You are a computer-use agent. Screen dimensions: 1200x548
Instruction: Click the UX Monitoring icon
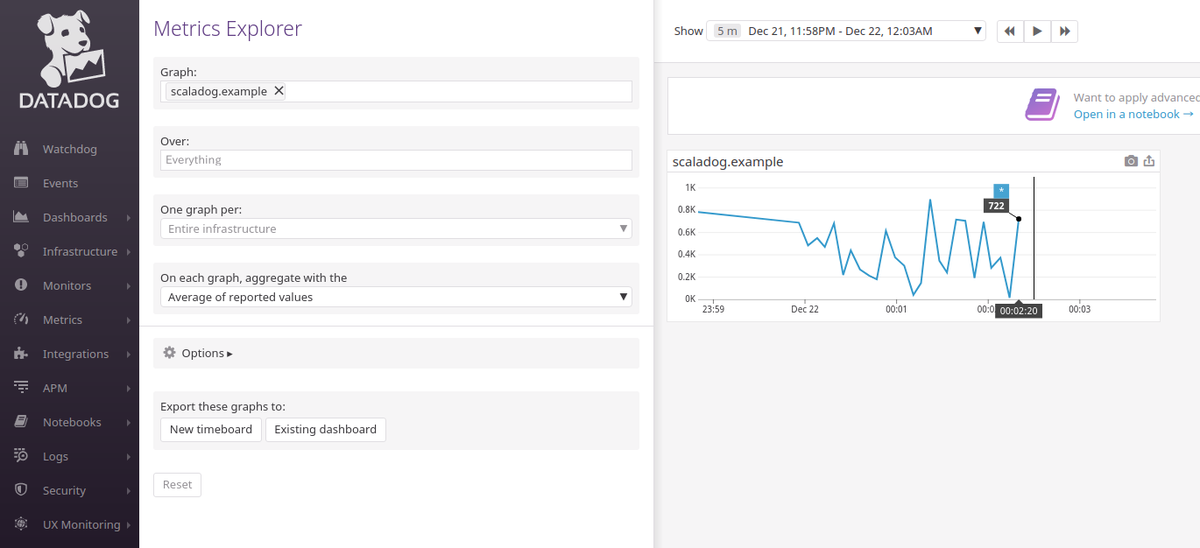tap(20, 524)
